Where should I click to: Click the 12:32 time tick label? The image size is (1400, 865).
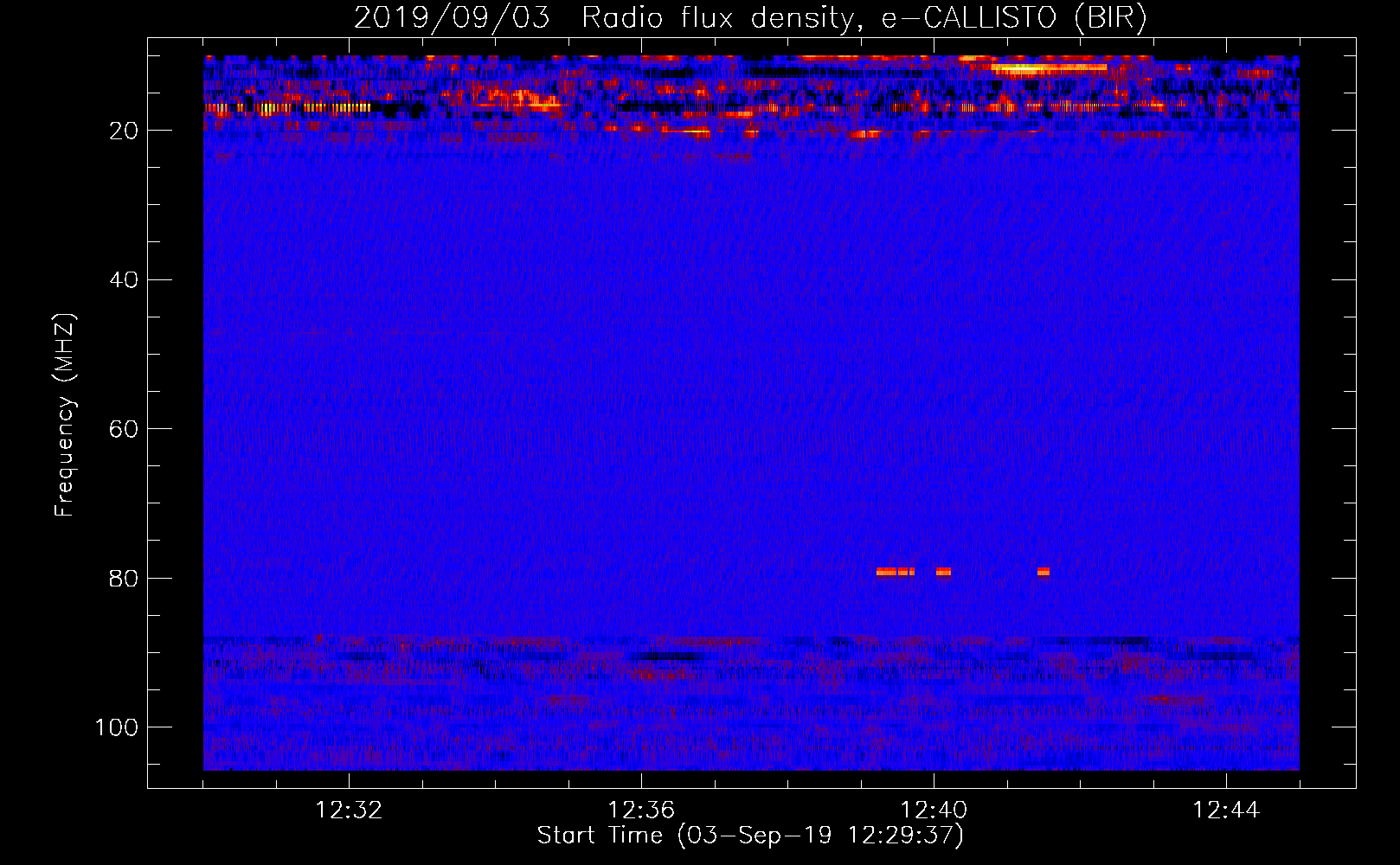[350, 811]
